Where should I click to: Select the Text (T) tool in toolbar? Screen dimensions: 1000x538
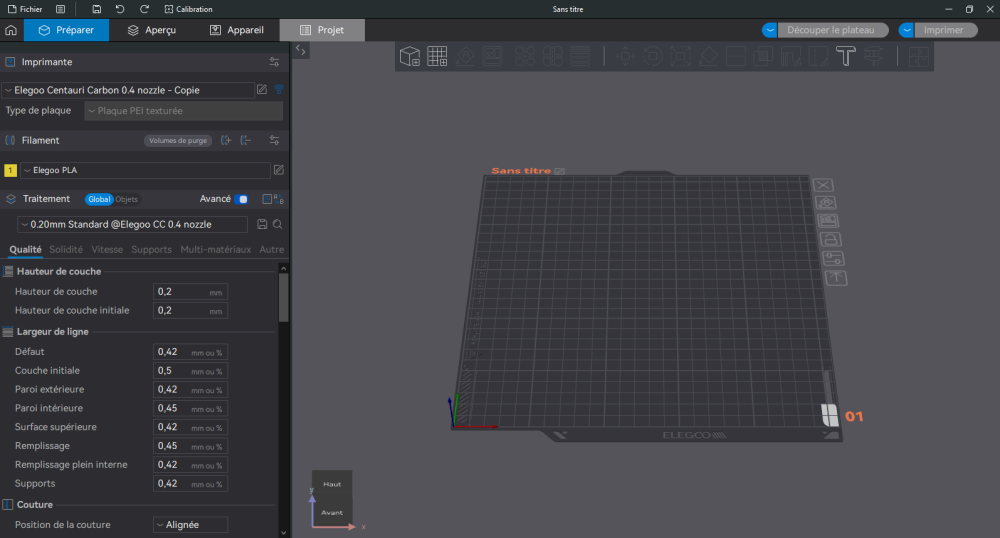click(x=845, y=57)
